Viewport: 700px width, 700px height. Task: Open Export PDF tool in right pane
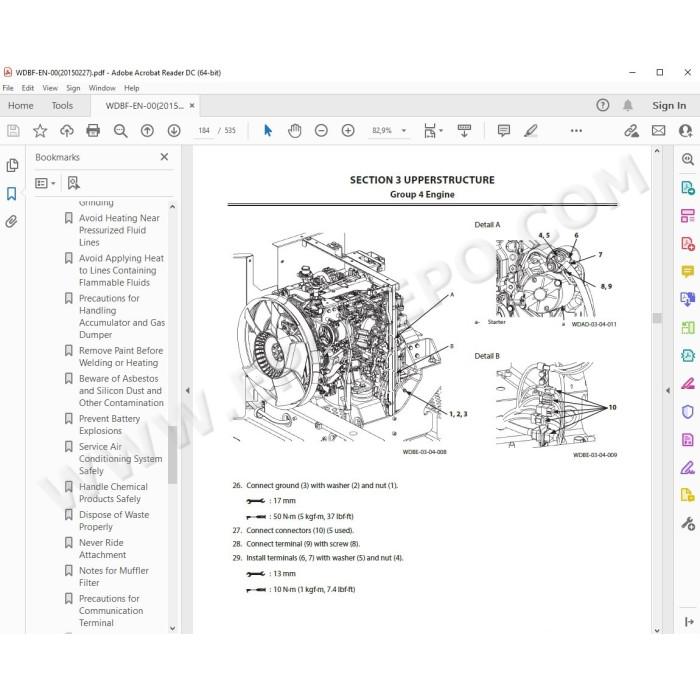(x=688, y=188)
